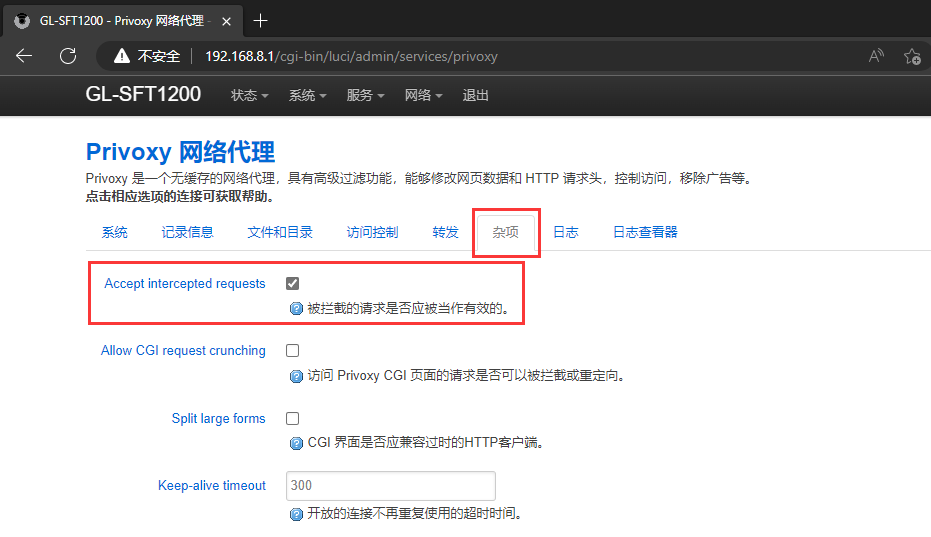Click the browser tab favicon

point(22,21)
